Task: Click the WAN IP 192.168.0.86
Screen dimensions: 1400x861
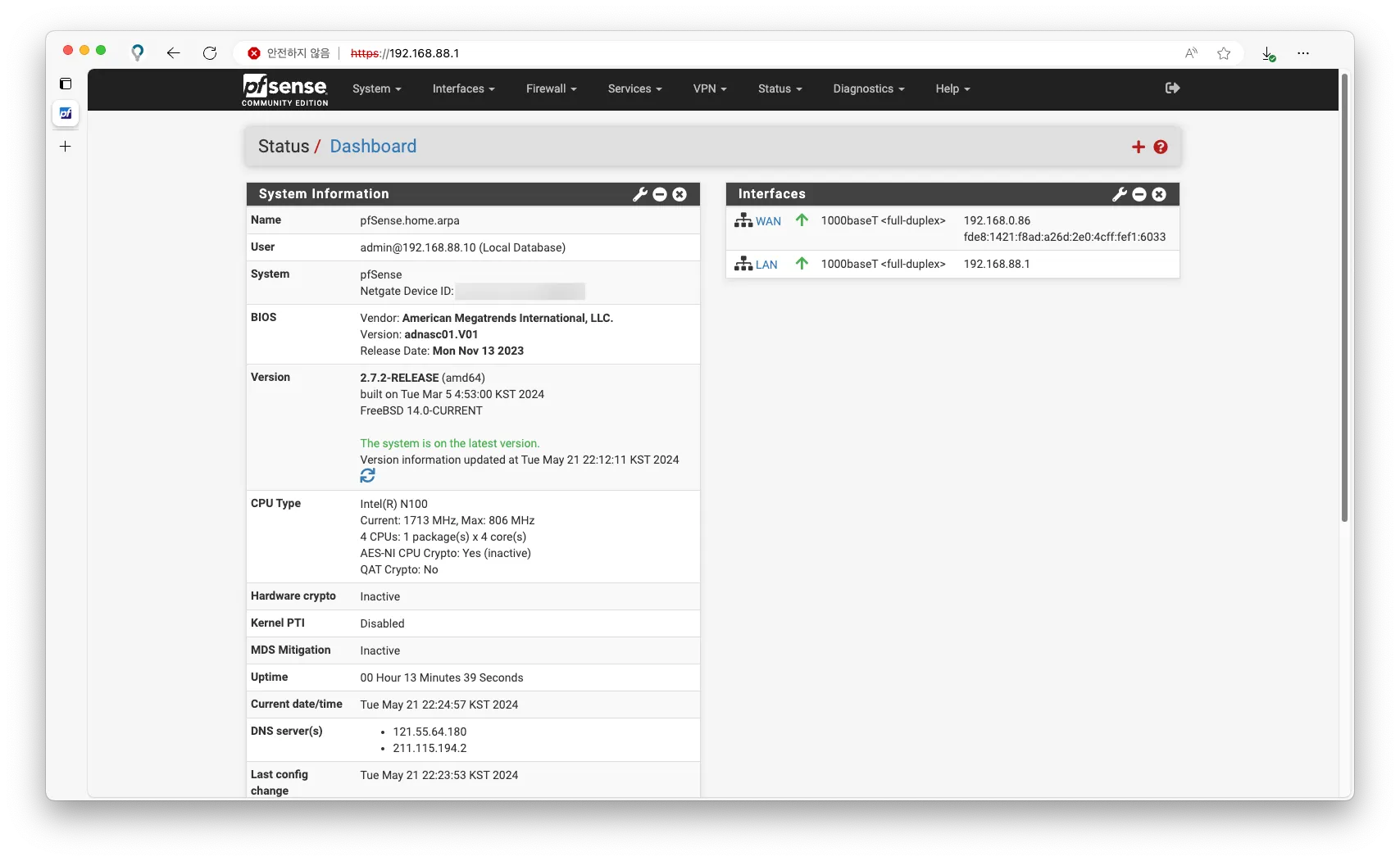Action: [998, 220]
